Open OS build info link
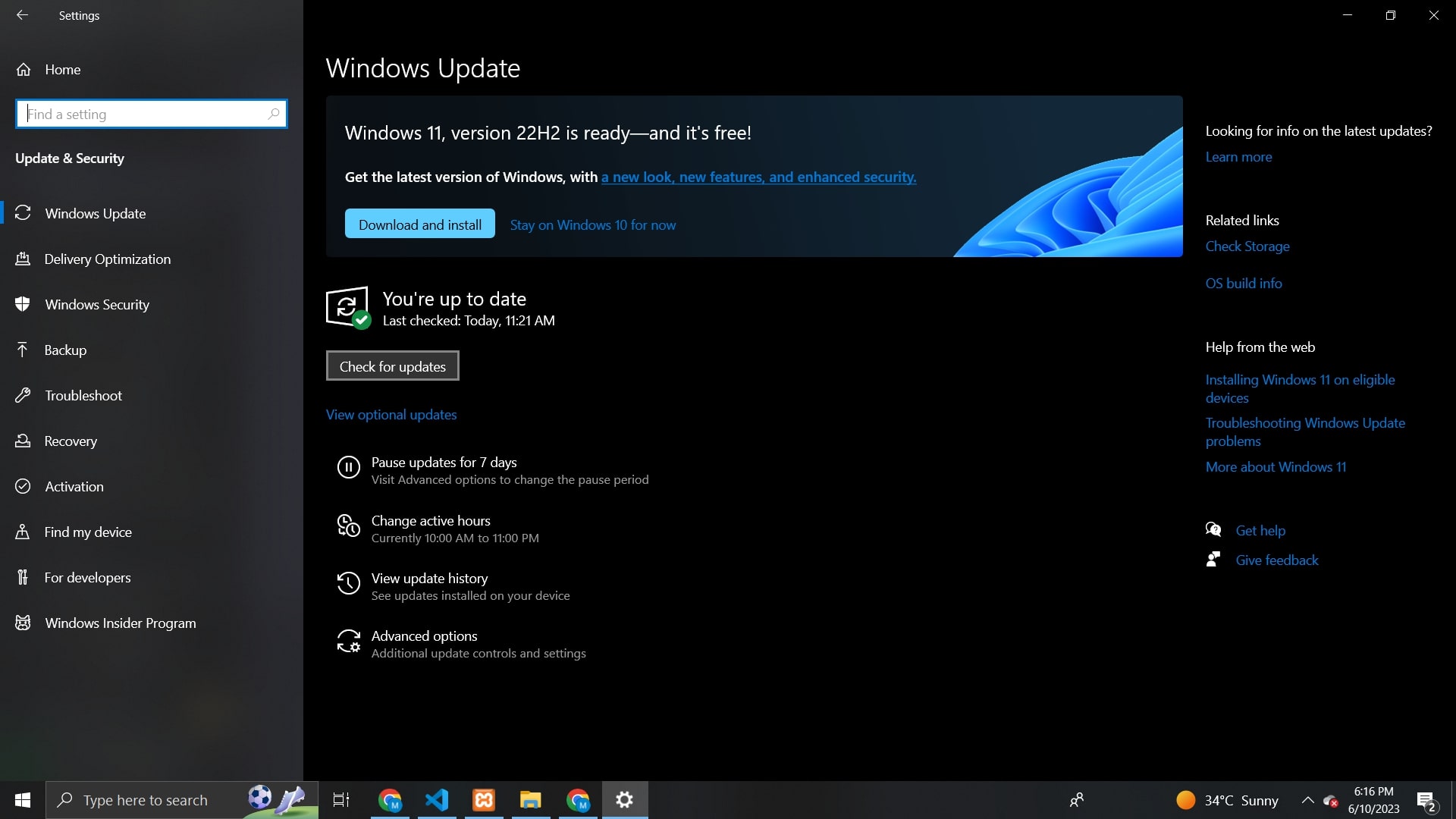1456x819 pixels. coord(1244,284)
